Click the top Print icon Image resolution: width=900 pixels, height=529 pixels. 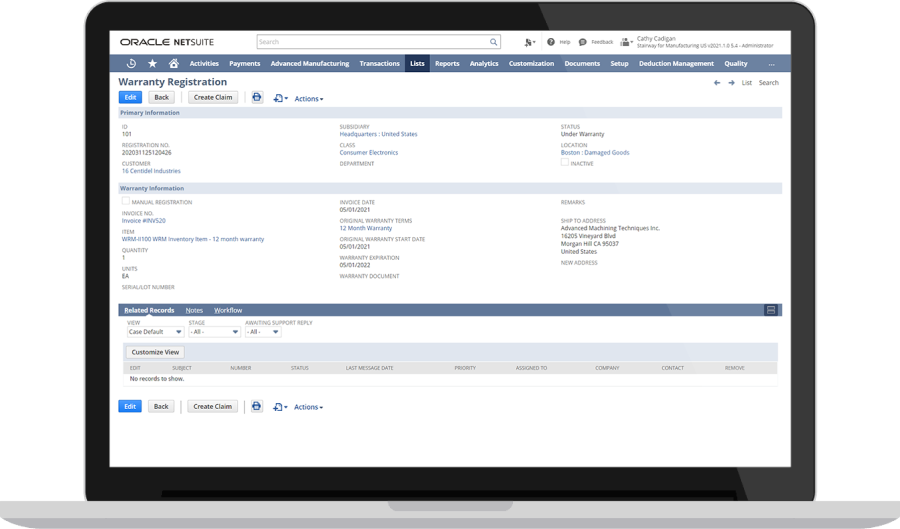click(x=257, y=98)
